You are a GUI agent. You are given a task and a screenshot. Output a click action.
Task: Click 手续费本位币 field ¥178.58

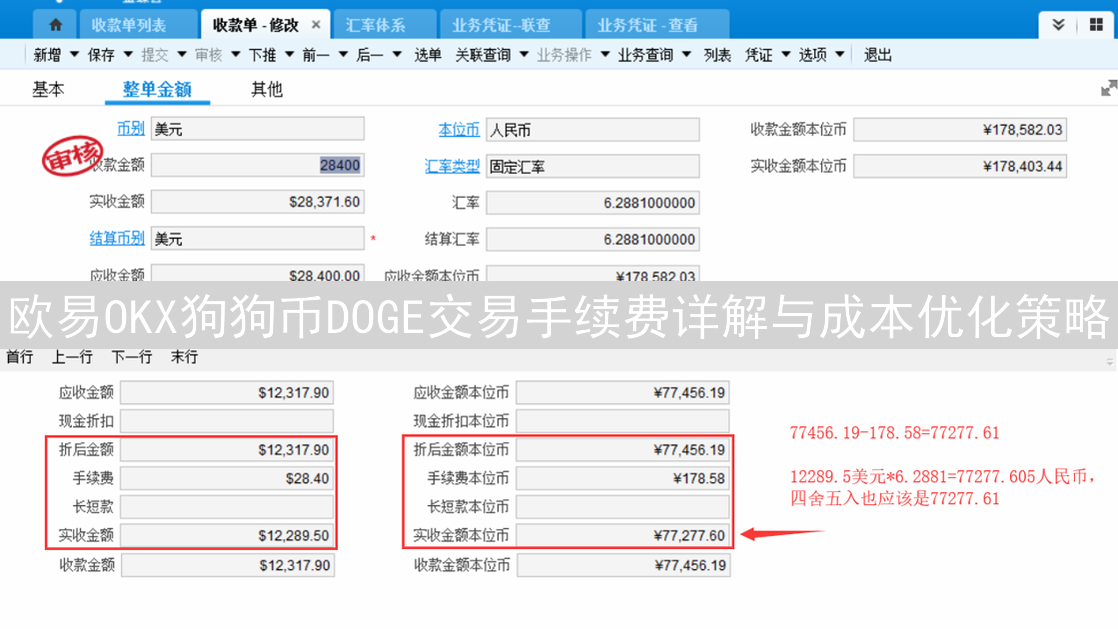(x=622, y=478)
